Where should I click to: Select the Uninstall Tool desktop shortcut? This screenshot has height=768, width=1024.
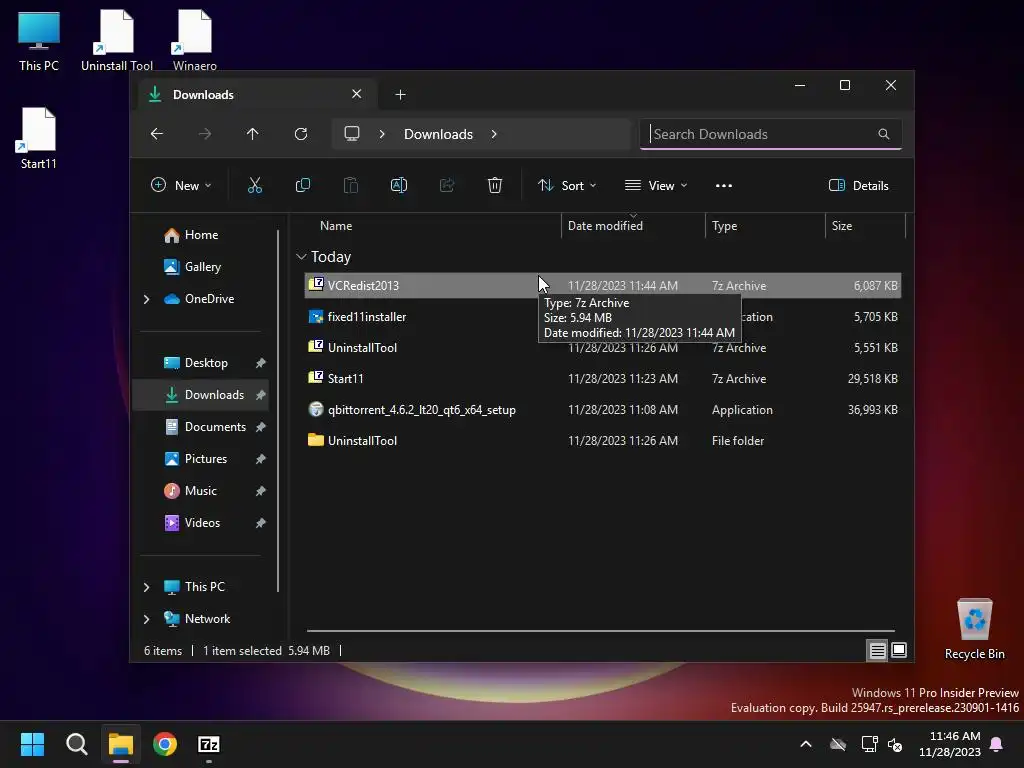tap(117, 40)
